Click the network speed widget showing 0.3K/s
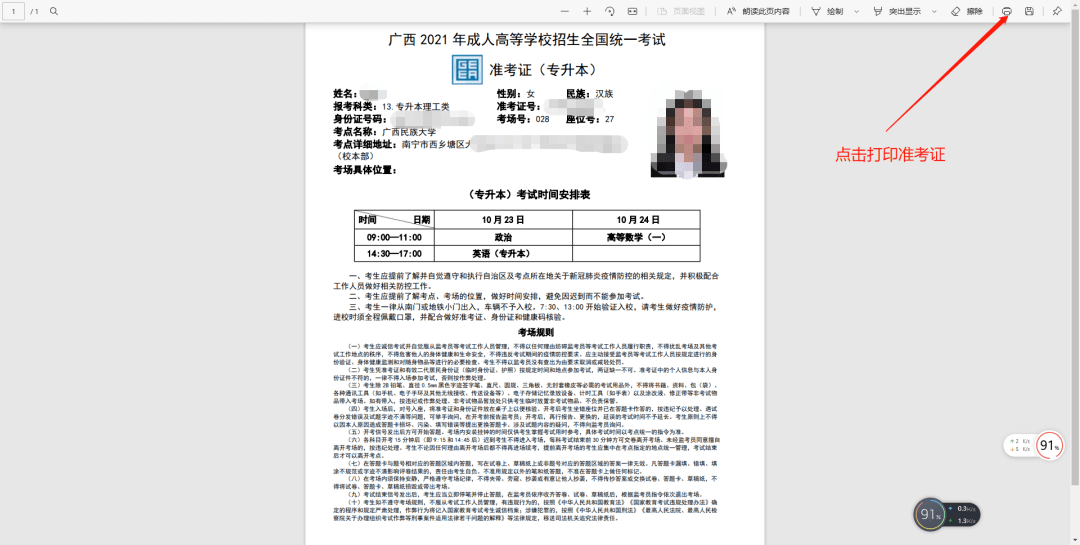Image resolution: width=1080 pixels, height=545 pixels. pos(964,514)
